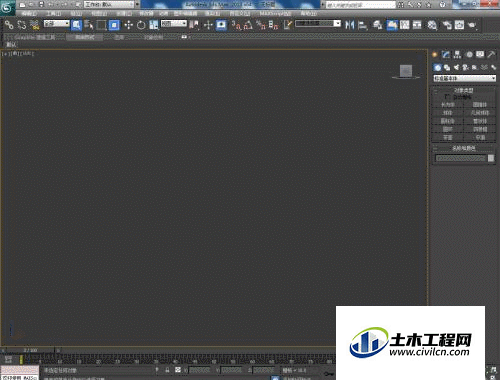Open the Standard Primitives dropdown
Screen dimensions: 500x380
(x=464, y=78)
